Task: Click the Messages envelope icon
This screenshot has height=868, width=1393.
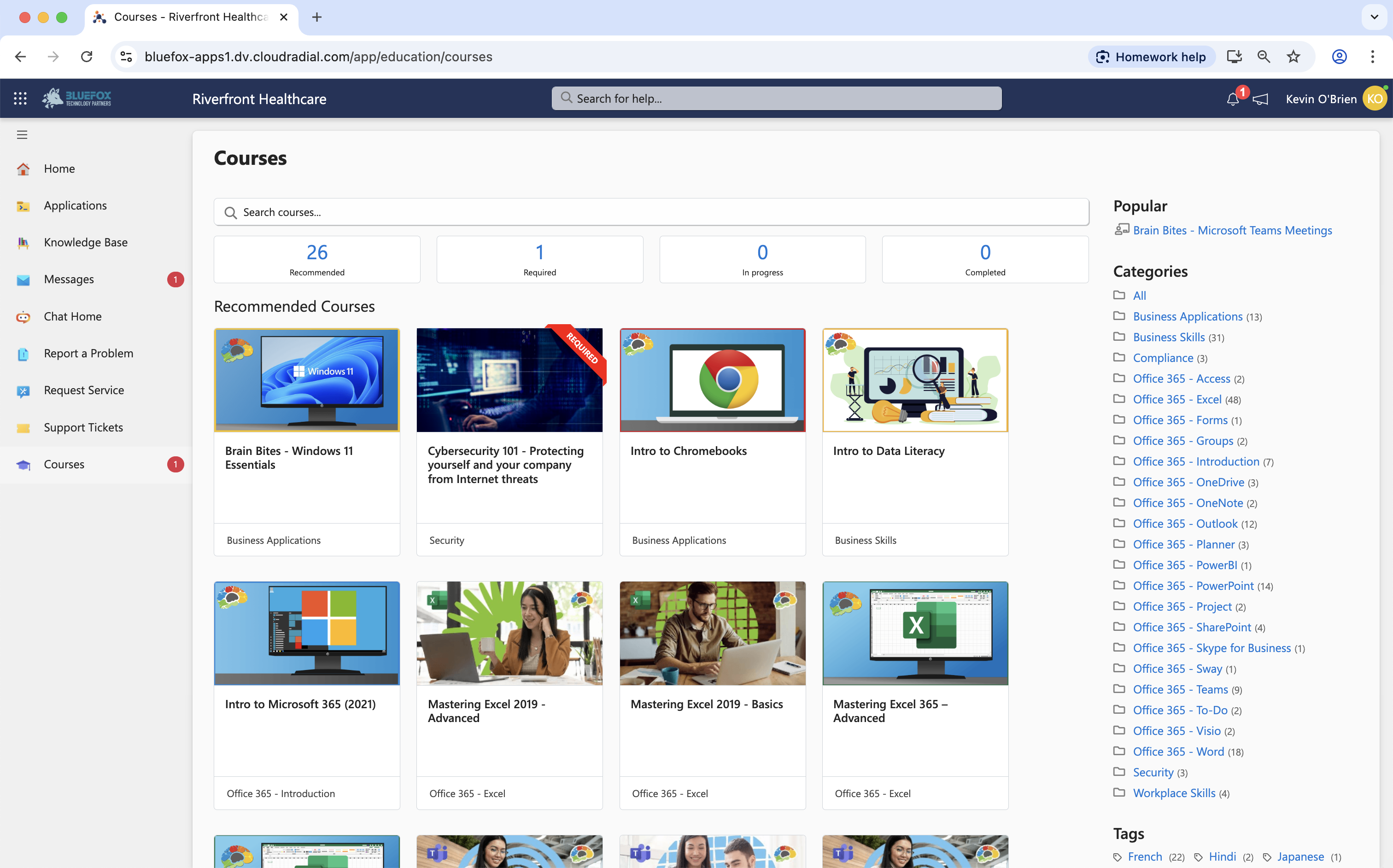Action: point(23,280)
